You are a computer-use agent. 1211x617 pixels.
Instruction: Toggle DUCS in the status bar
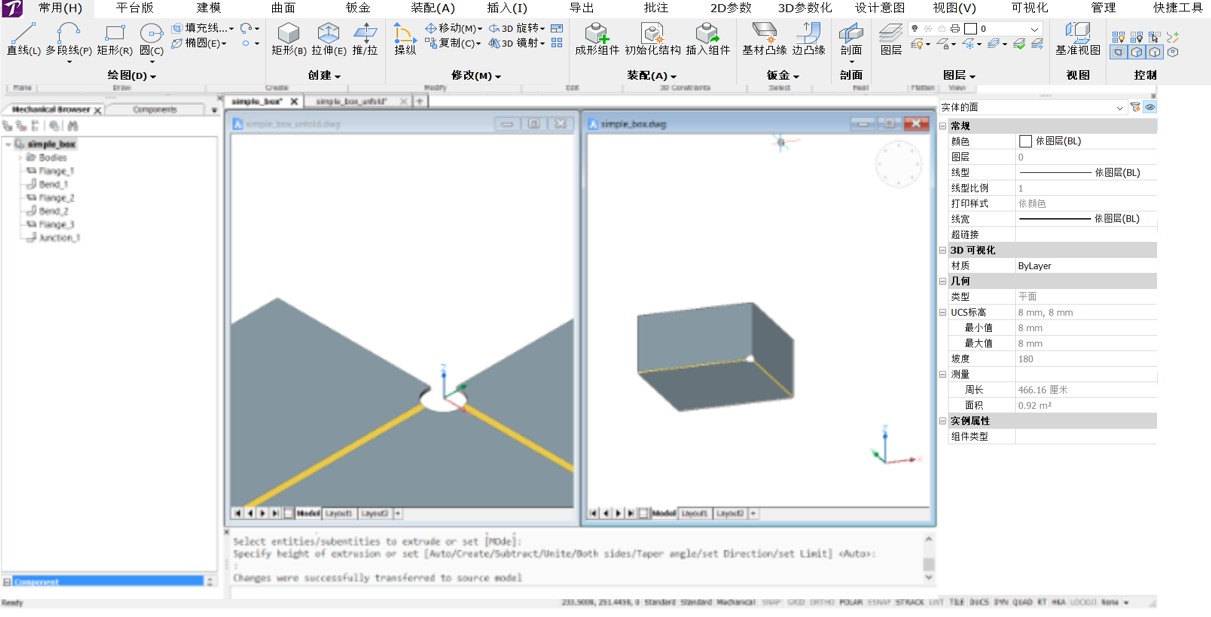pyautogui.click(x=979, y=603)
